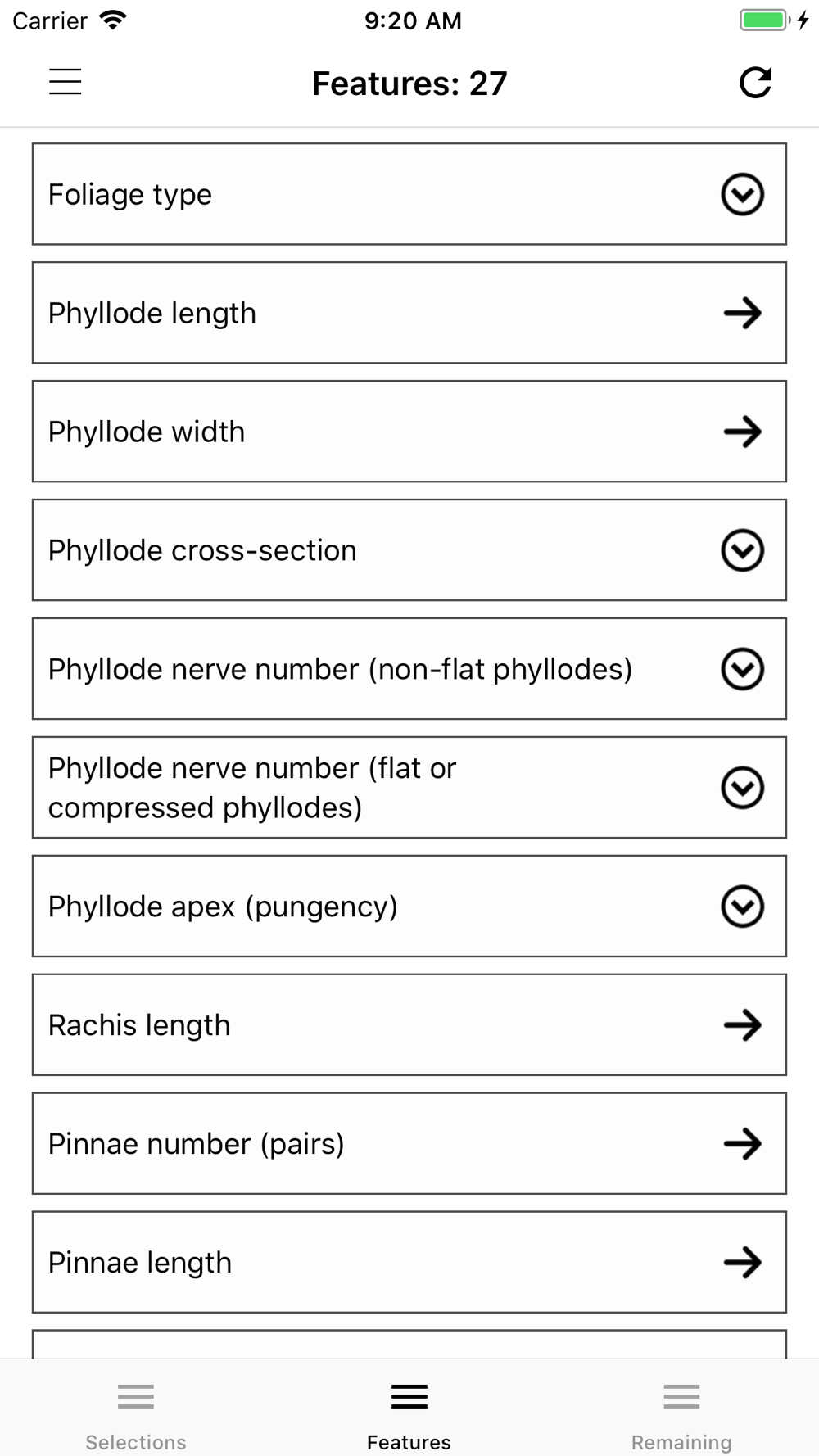
Task: Switch to the Remaining tab
Action: pyautogui.click(x=681, y=1415)
